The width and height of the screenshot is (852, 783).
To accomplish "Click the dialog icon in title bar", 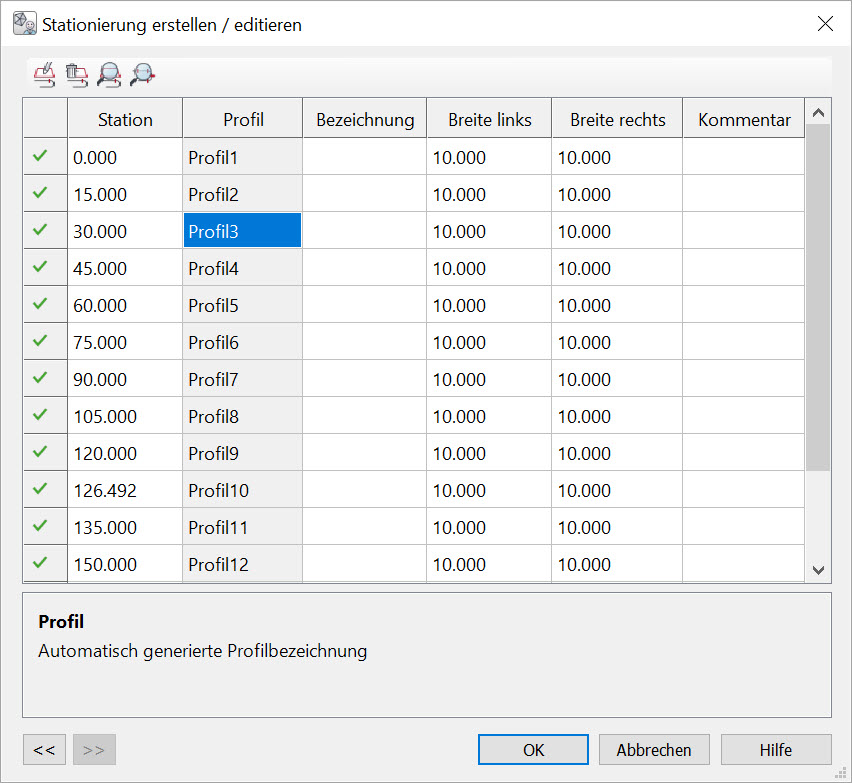I will click(x=24, y=23).
